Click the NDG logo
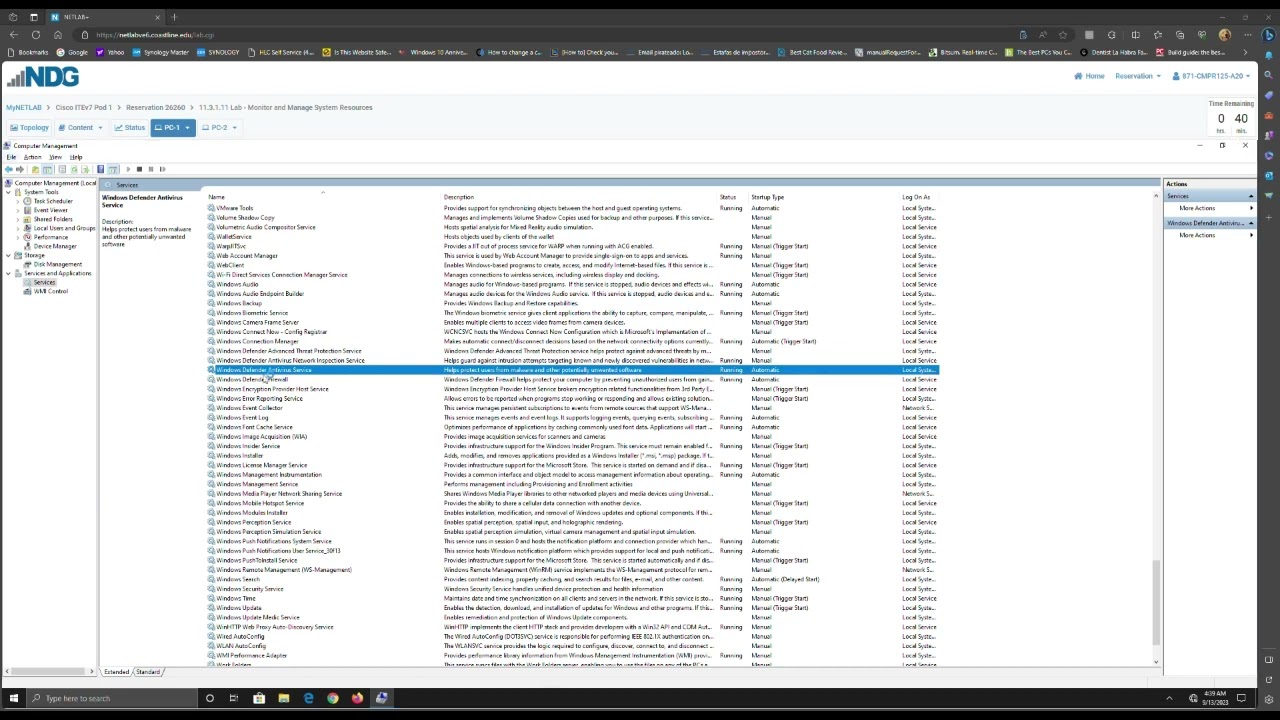 pyautogui.click(x=43, y=76)
